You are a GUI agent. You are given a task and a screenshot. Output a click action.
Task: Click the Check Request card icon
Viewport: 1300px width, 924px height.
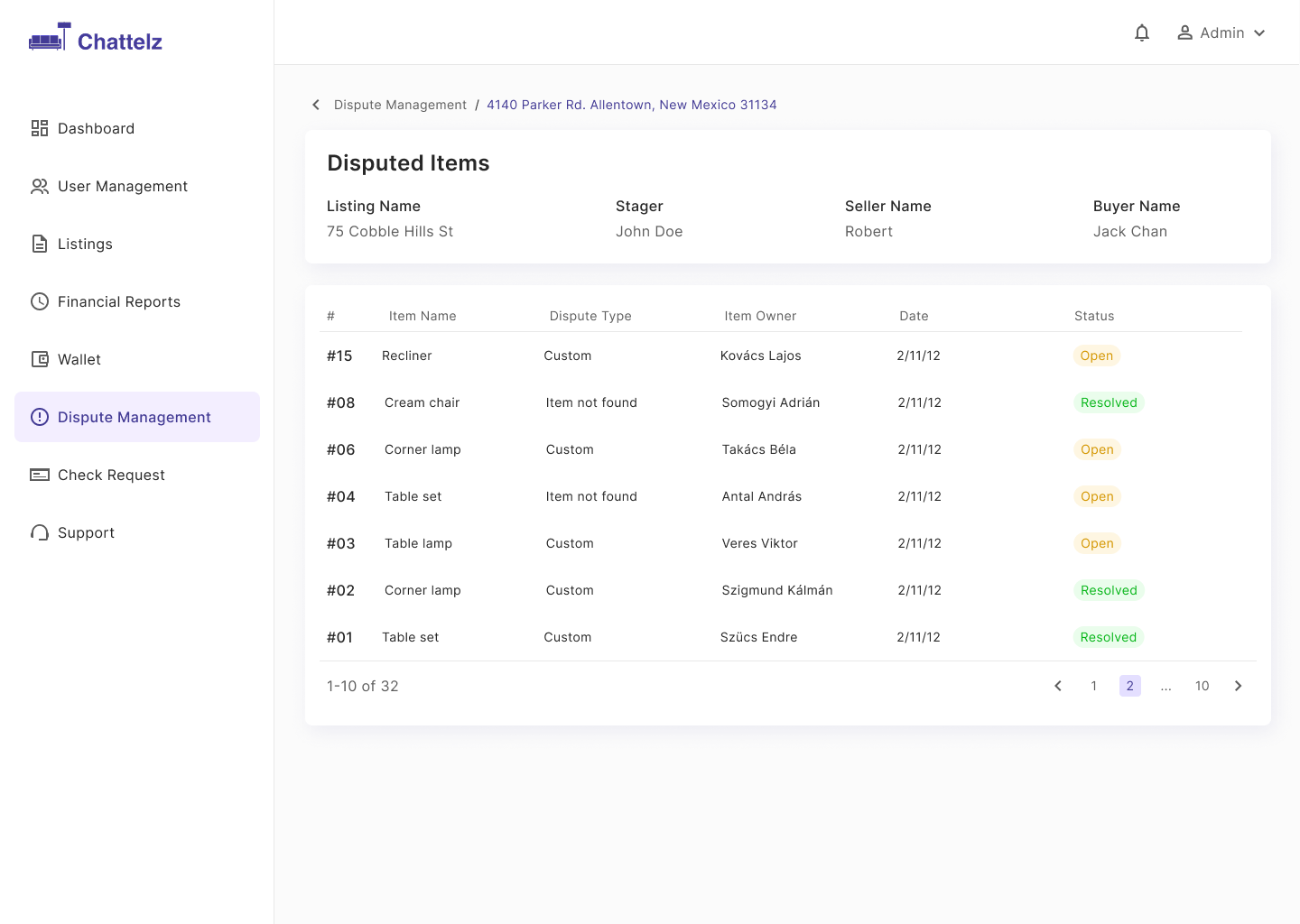(40, 475)
